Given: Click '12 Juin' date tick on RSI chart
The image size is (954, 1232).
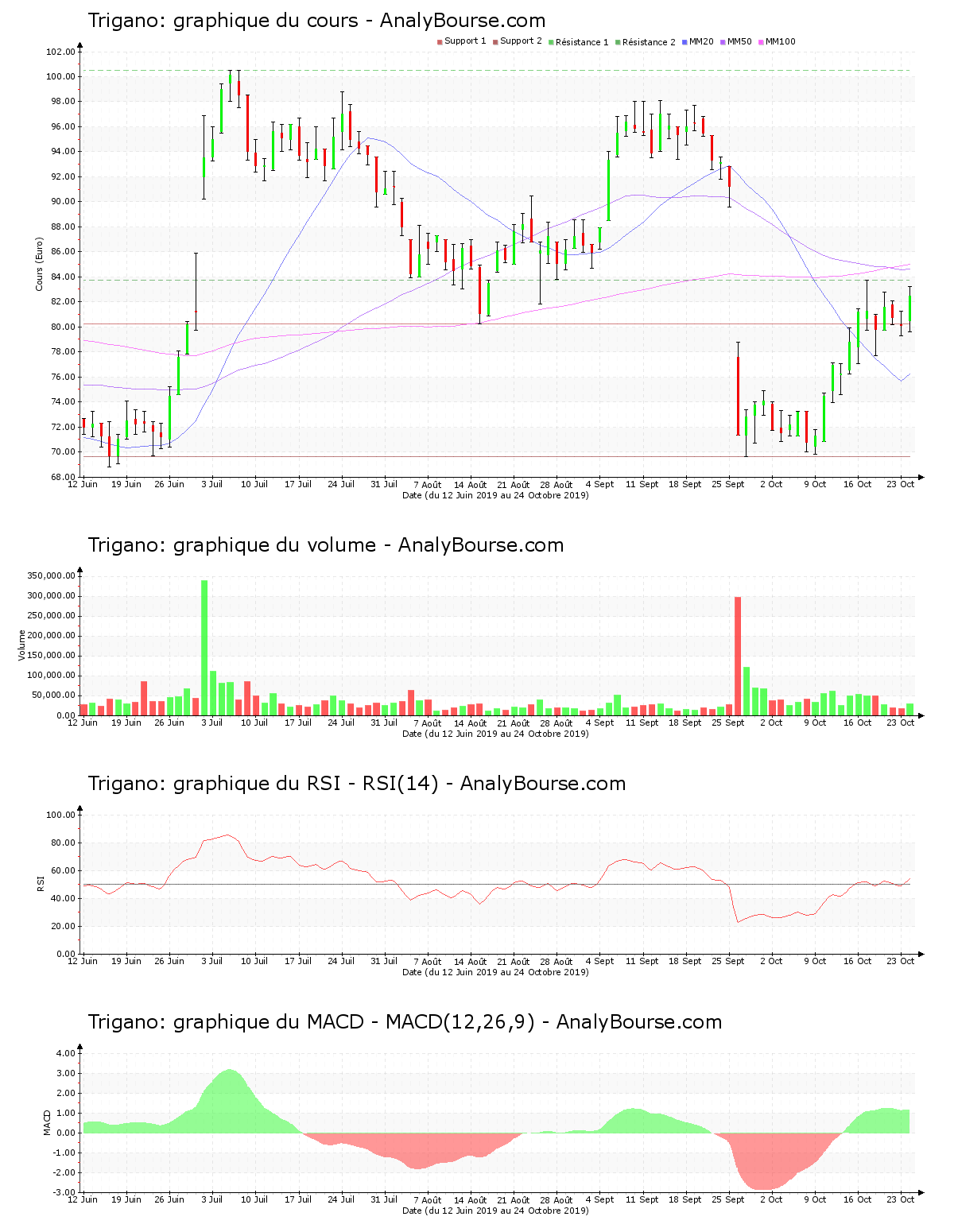Looking at the screenshot, I should tap(83, 961).
